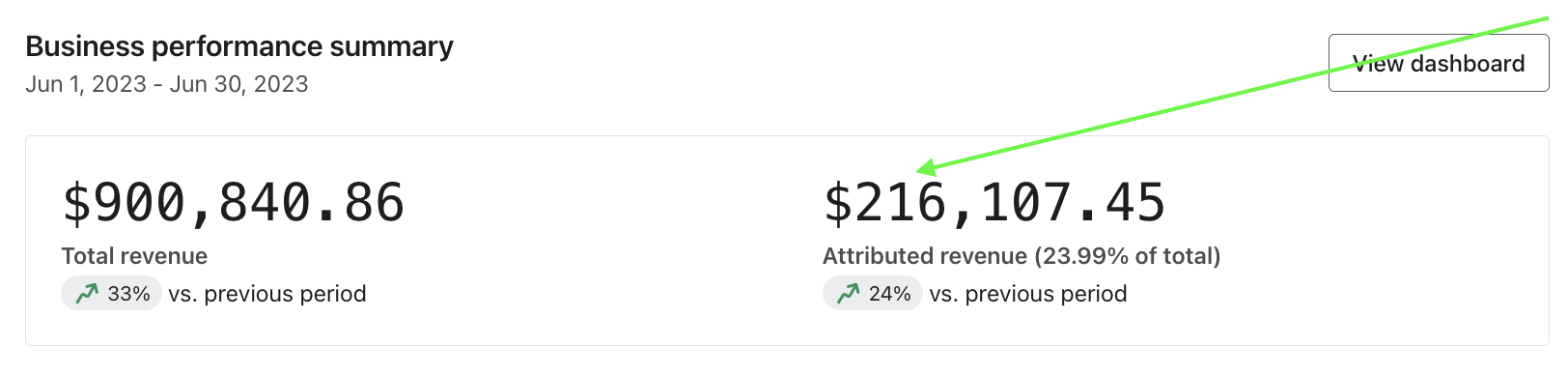
Task: Select the 33% growth badge
Action: click(111, 293)
